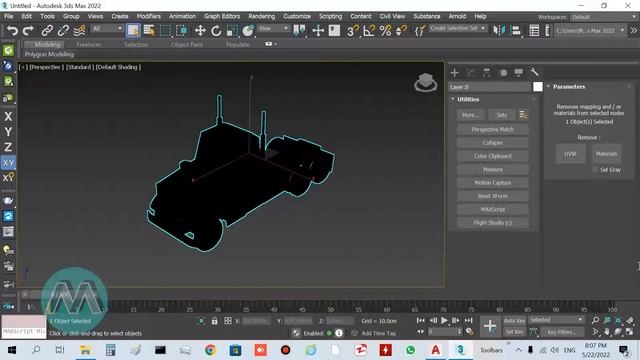
Task: Switch to the Freeform ribbon tab
Action: tap(89, 44)
